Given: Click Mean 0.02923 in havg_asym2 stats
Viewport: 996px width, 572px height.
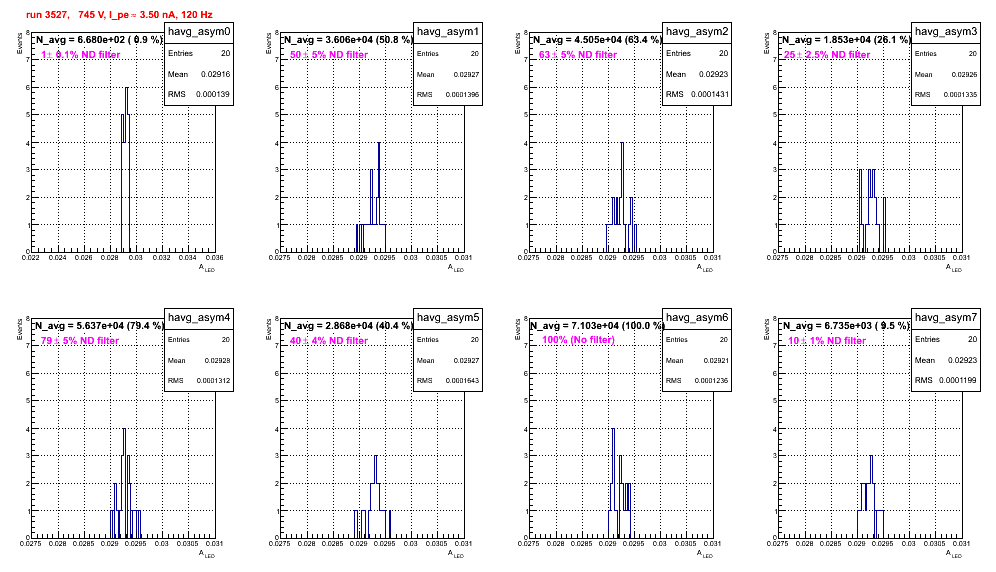Looking at the screenshot, I should [x=697, y=74].
